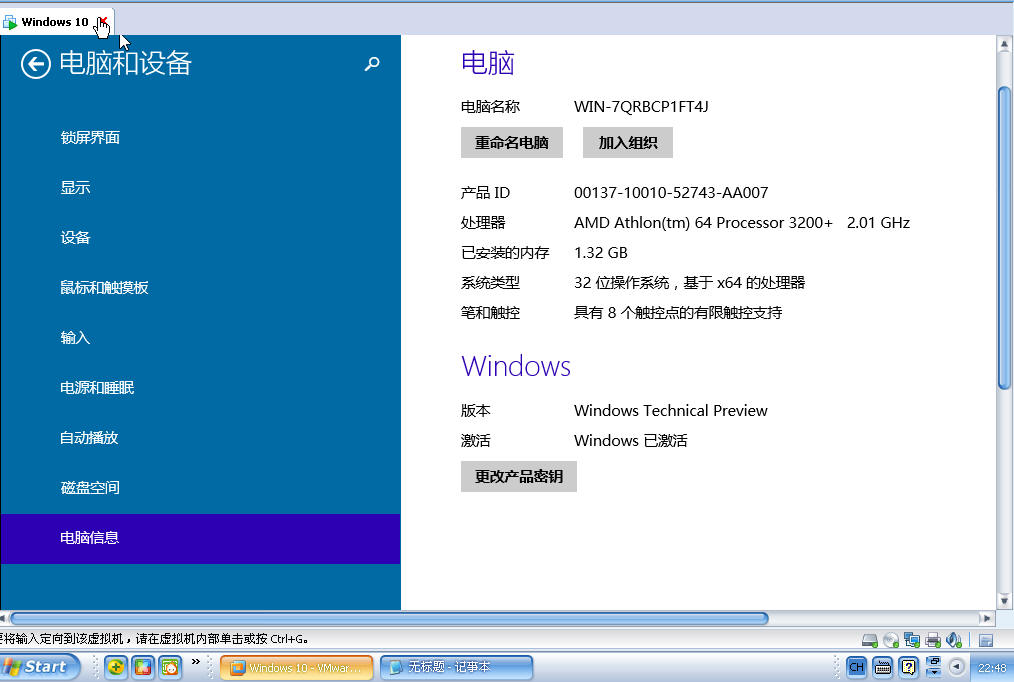Click the 电脑和设备 header title
This screenshot has height=682, width=1014.
click(125, 63)
